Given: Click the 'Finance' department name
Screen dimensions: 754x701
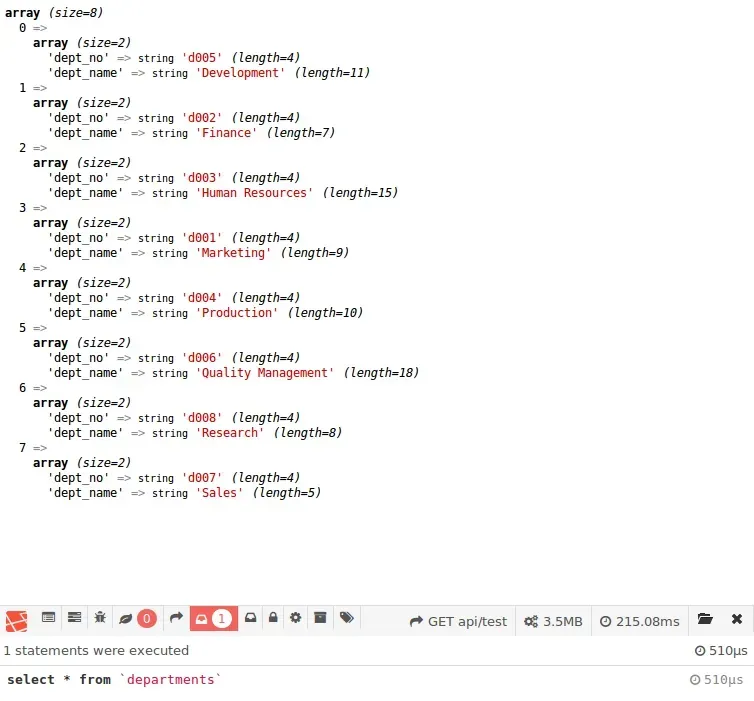Looking at the screenshot, I should tap(226, 133).
